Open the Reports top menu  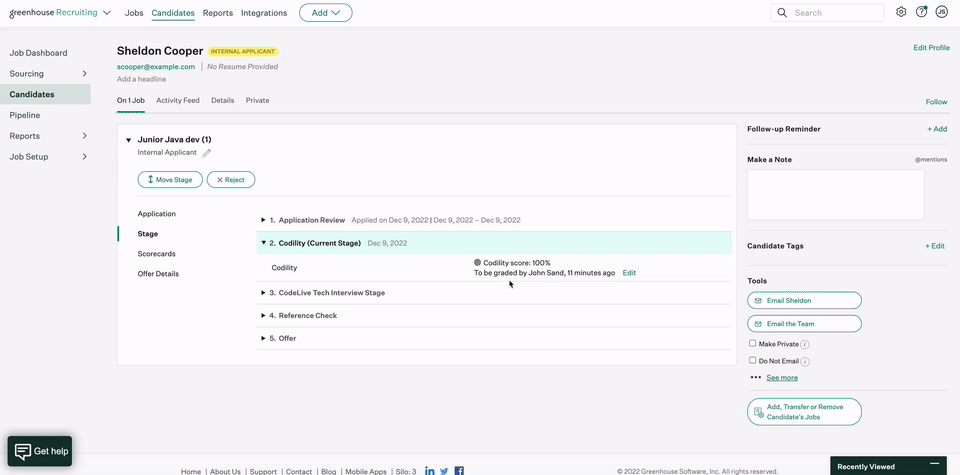[x=218, y=13]
